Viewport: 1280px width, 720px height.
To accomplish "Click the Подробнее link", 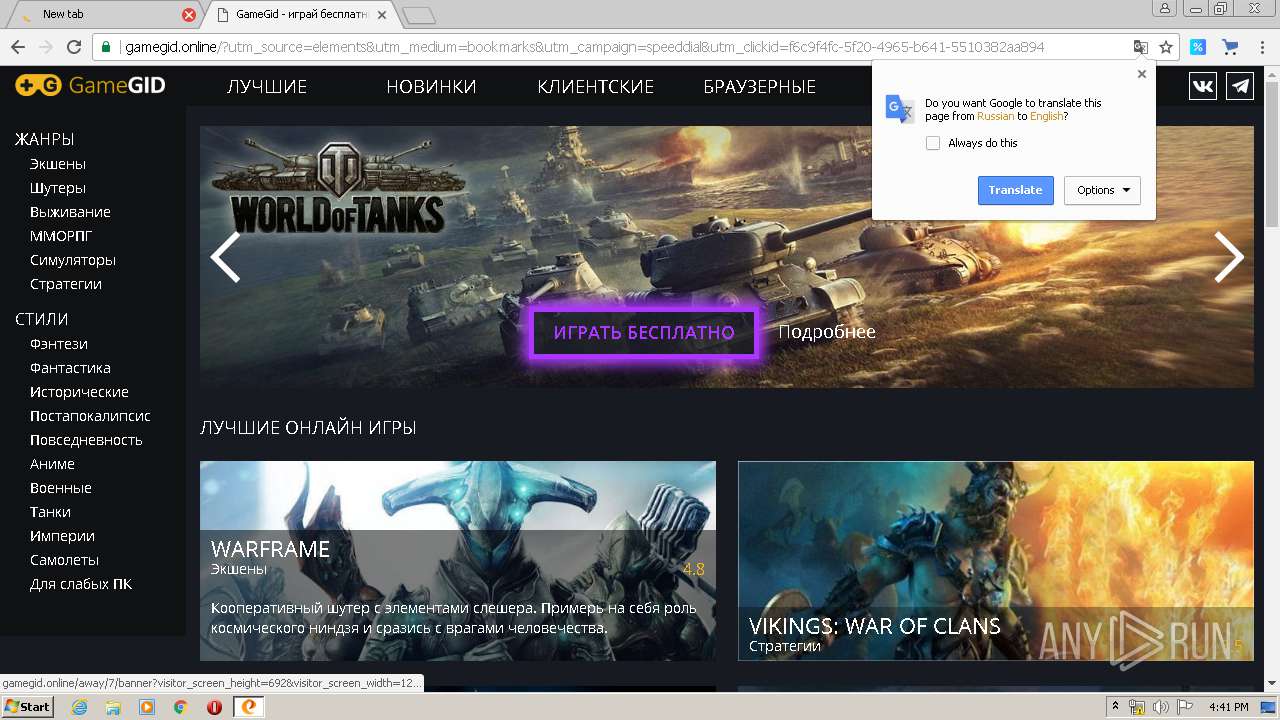I will [x=827, y=332].
